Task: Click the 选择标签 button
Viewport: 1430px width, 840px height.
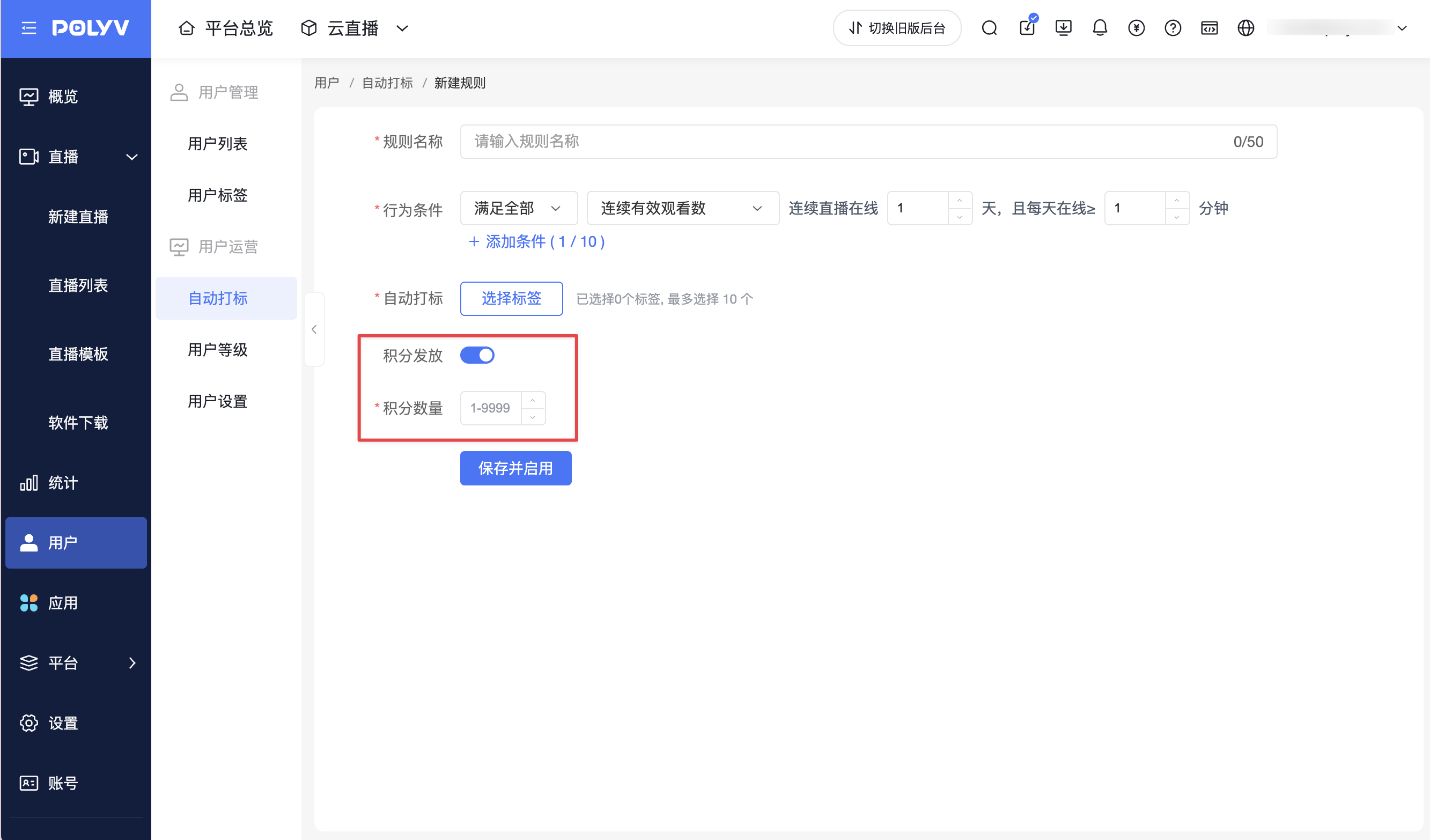Action: point(511,299)
